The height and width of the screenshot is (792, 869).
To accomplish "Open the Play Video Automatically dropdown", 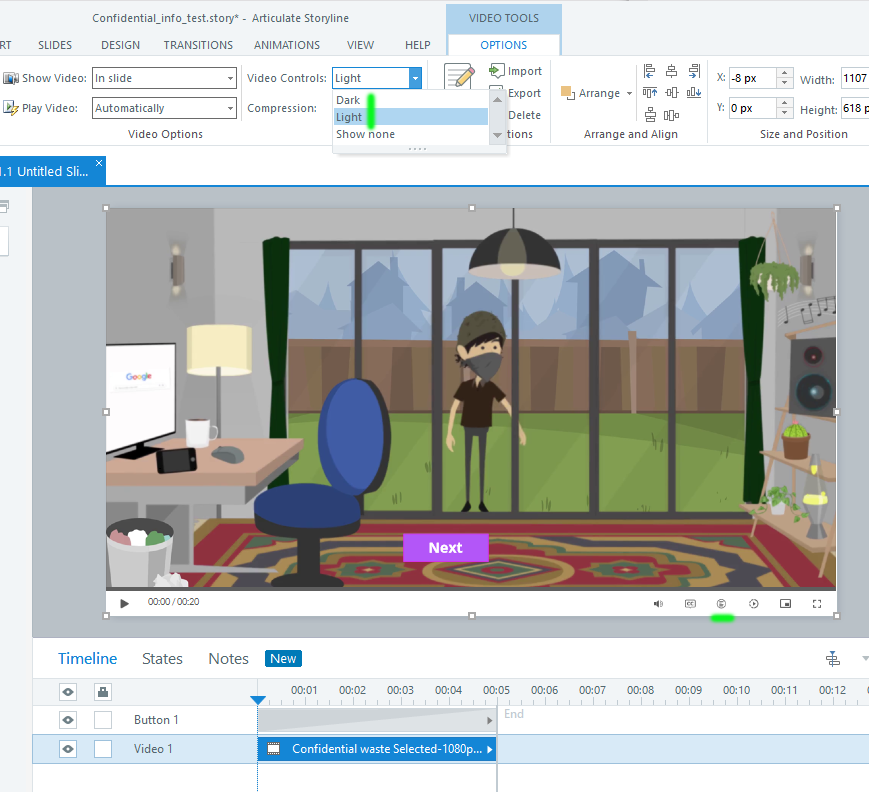I will (164, 108).
